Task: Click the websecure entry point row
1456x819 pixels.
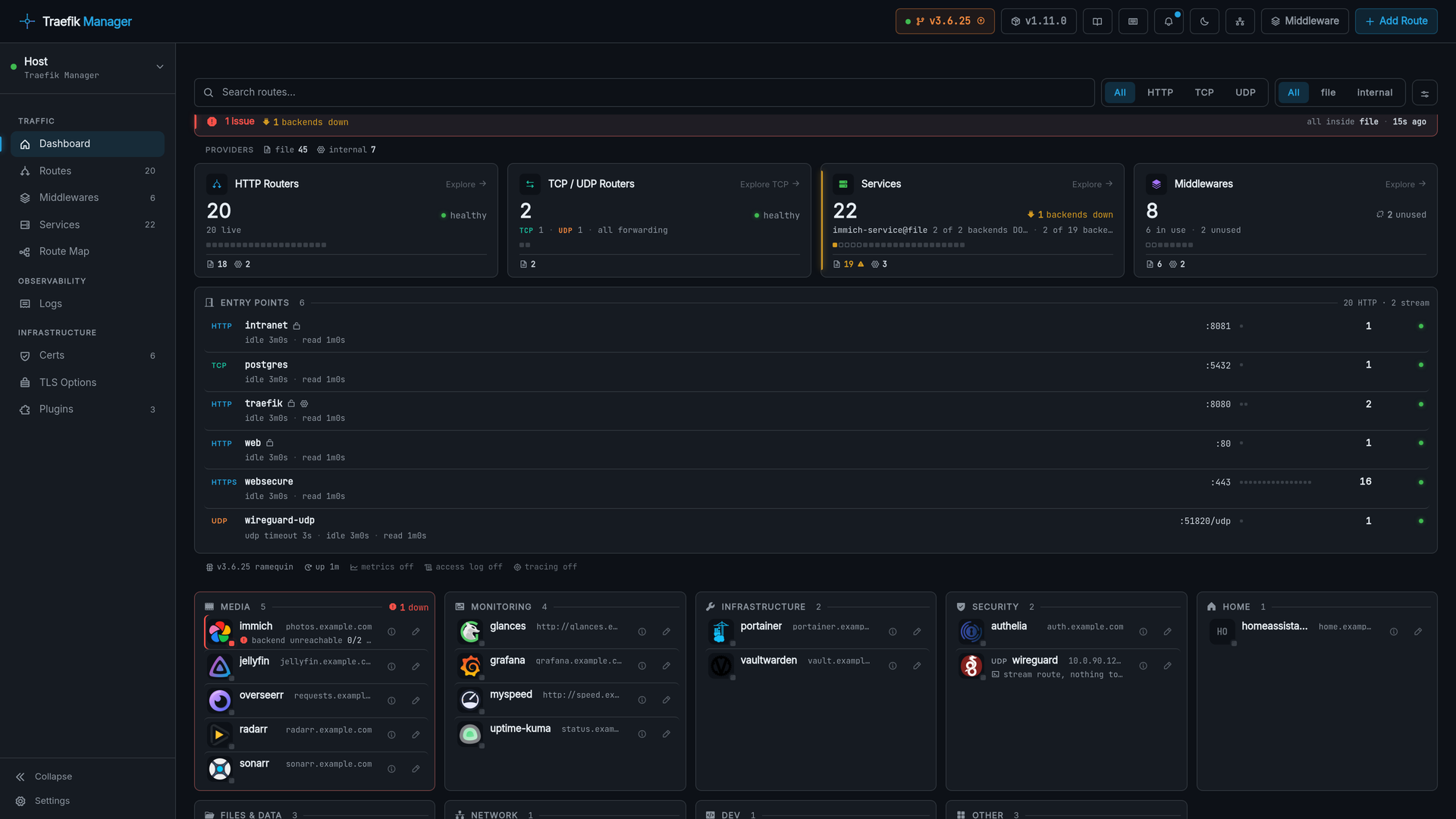Action: [x=815, y=489]
